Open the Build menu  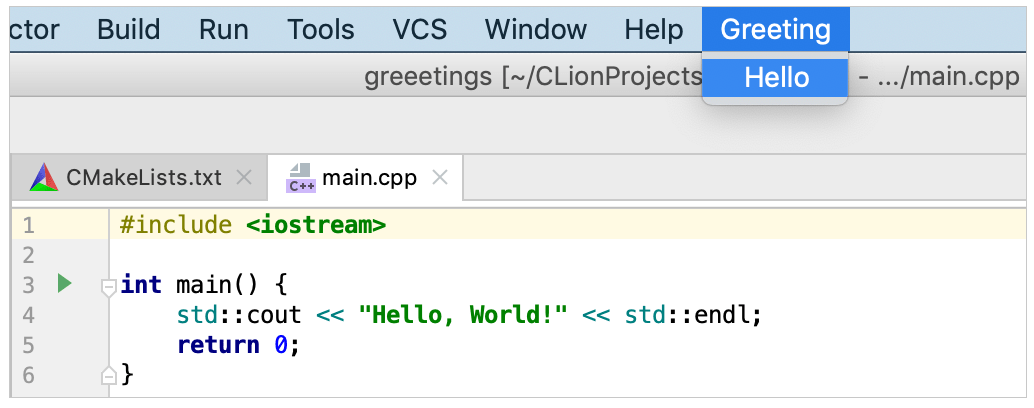(129, 29)
